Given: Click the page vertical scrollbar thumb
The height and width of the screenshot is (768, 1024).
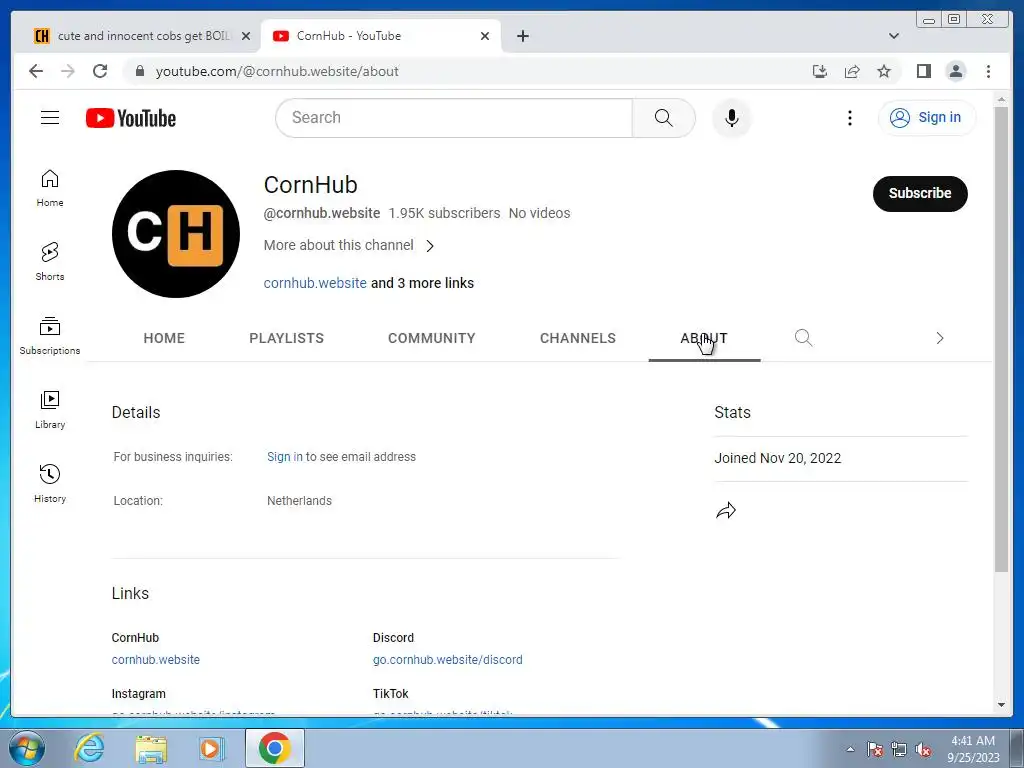Looking at the screenshot, I should click(x=1001, y=340).
